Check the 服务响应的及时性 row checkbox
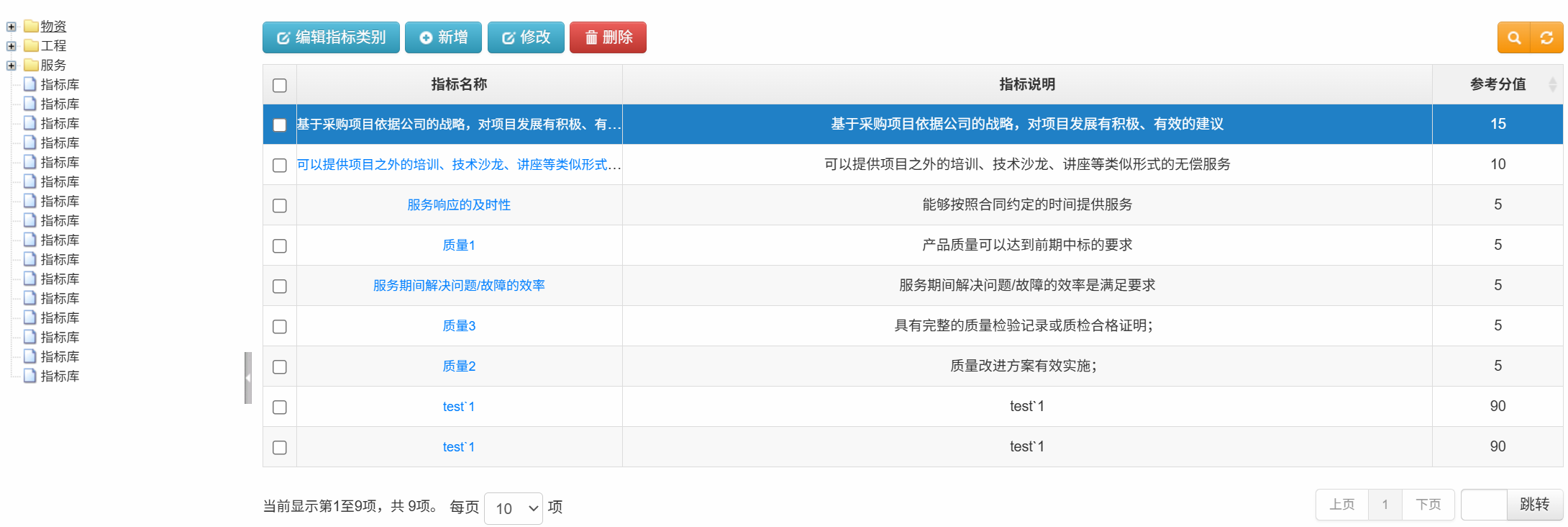 [280, 206]
